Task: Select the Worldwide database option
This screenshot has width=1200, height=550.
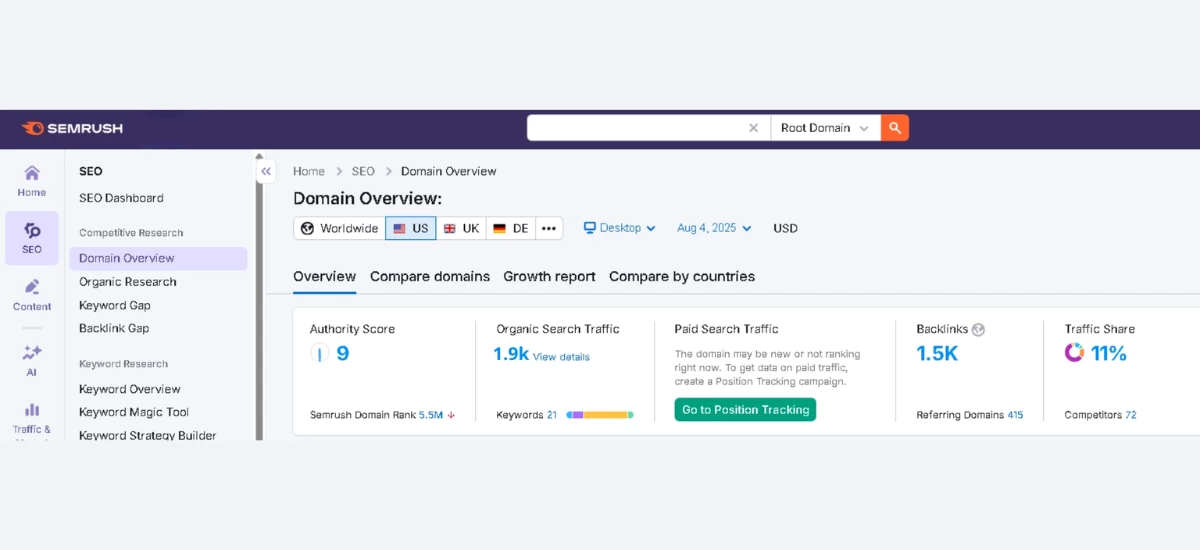Action: pos(340,228)
